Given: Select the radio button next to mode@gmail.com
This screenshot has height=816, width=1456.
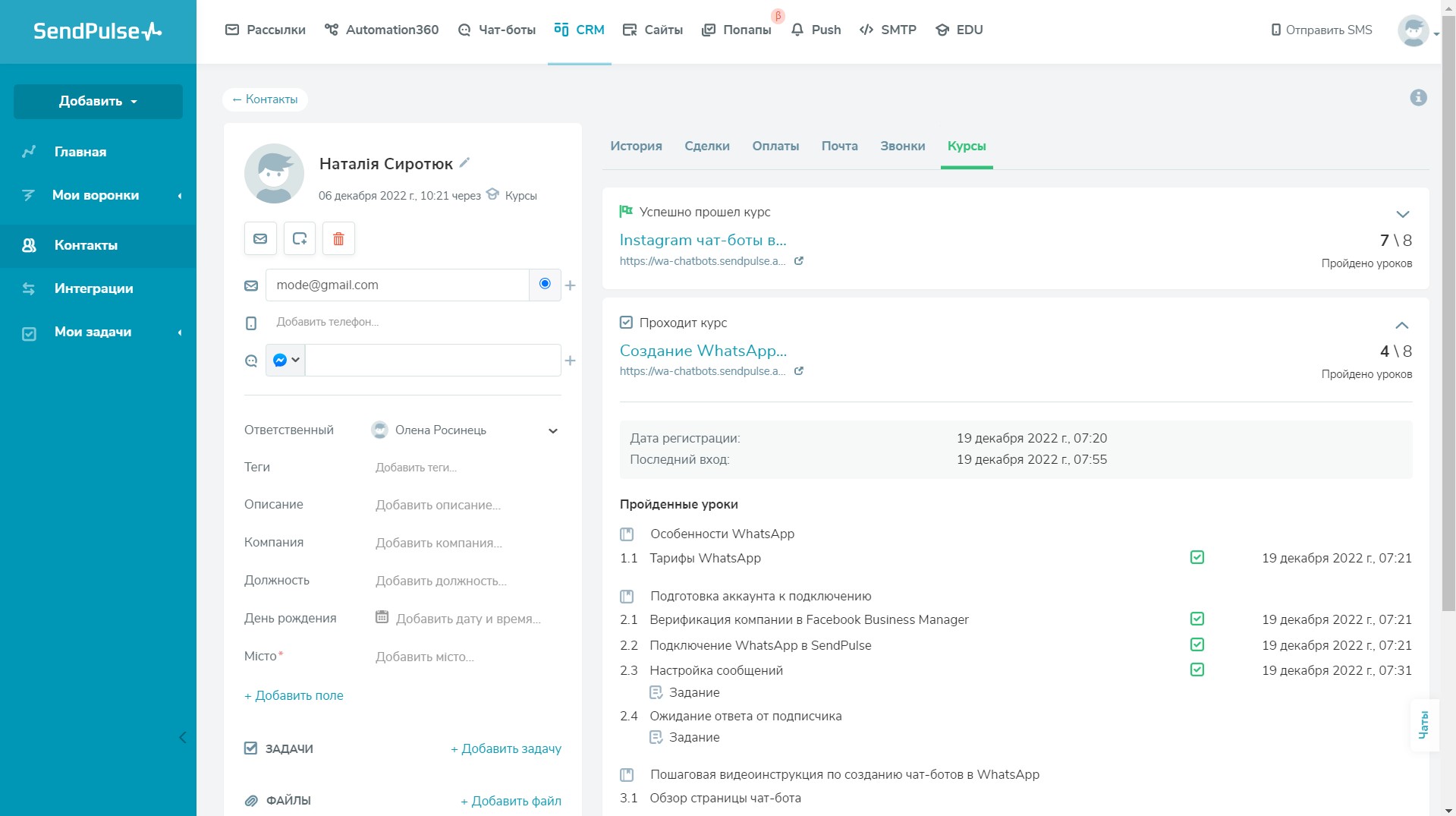Looking at the screenshot, I should [544, 284].
